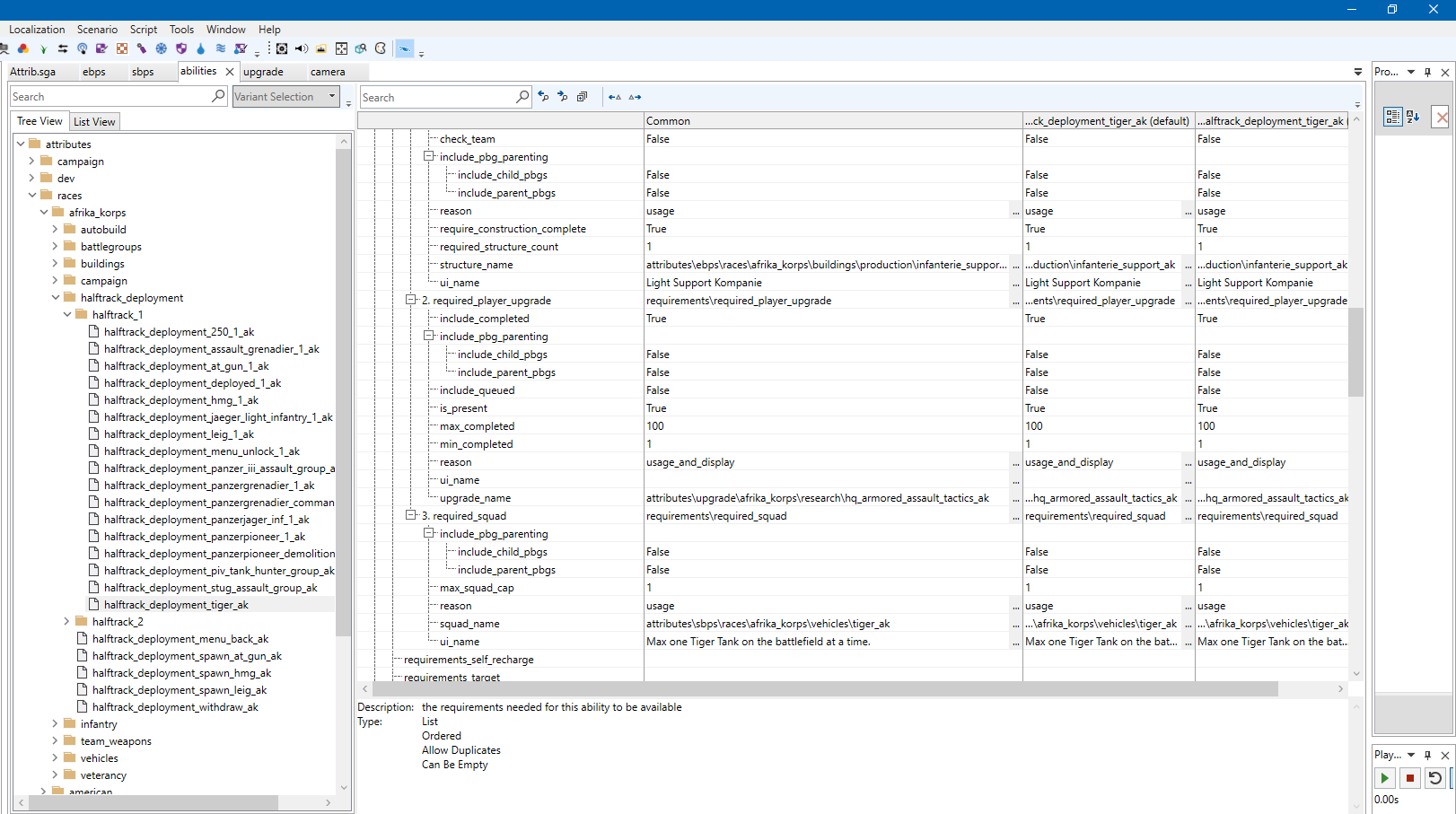Switch to the upgrade tab
Viewport: 1456px width, 814px height.
[x=263, y=72]
